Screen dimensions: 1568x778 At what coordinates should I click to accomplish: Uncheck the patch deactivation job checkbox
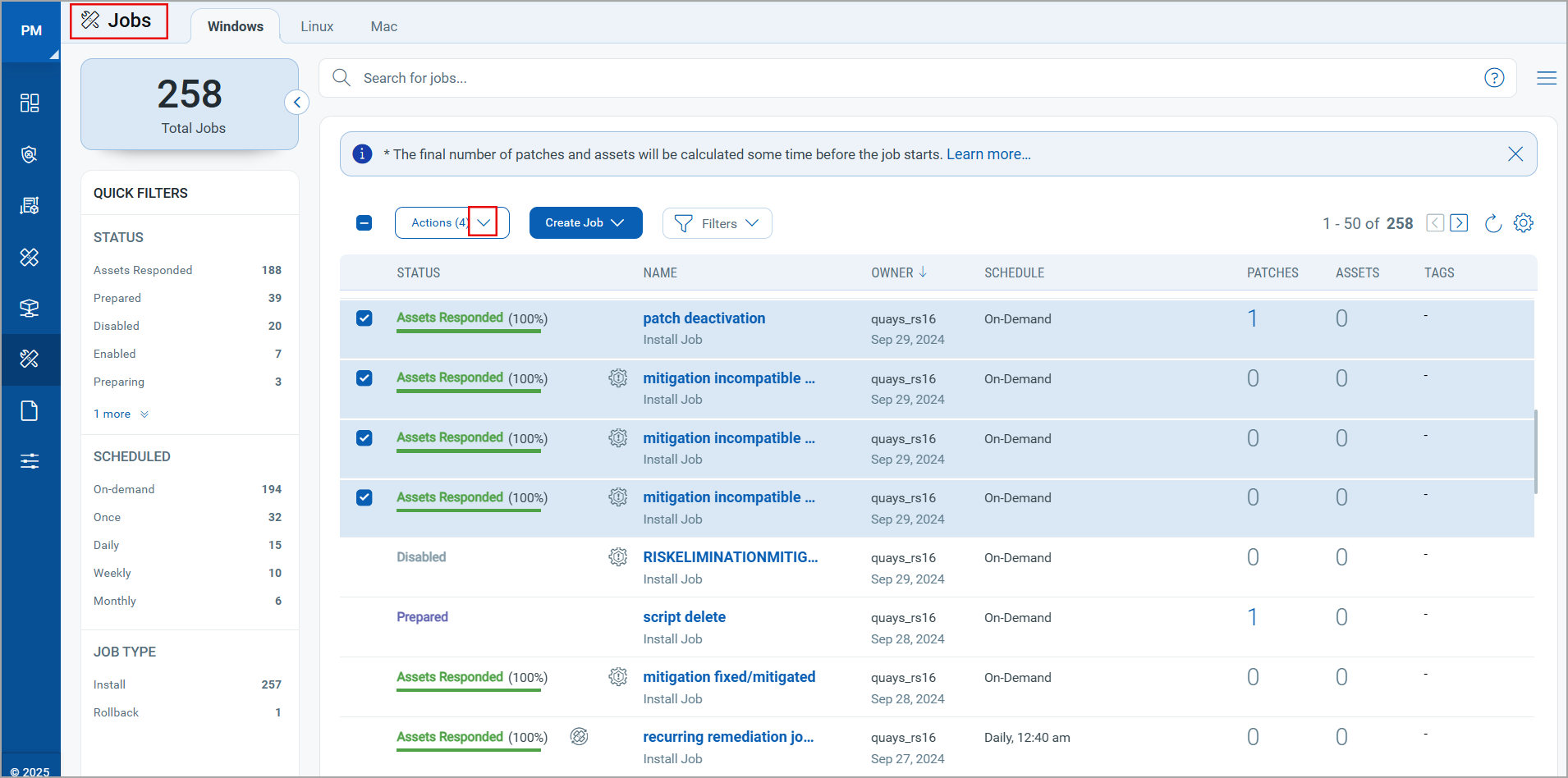(364, 318)
